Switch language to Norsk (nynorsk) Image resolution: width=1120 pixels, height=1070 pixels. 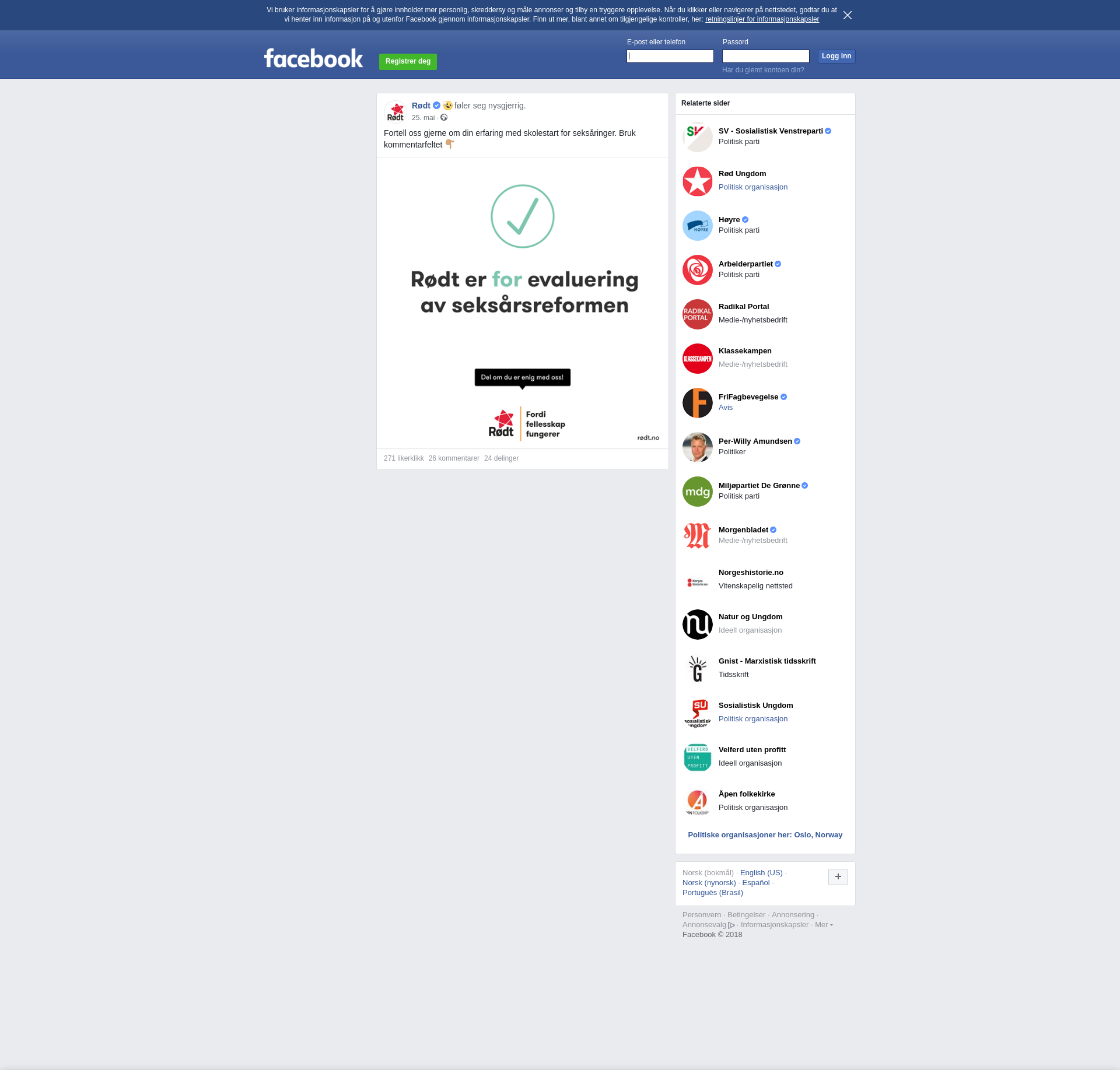click(x=709, y=883)
